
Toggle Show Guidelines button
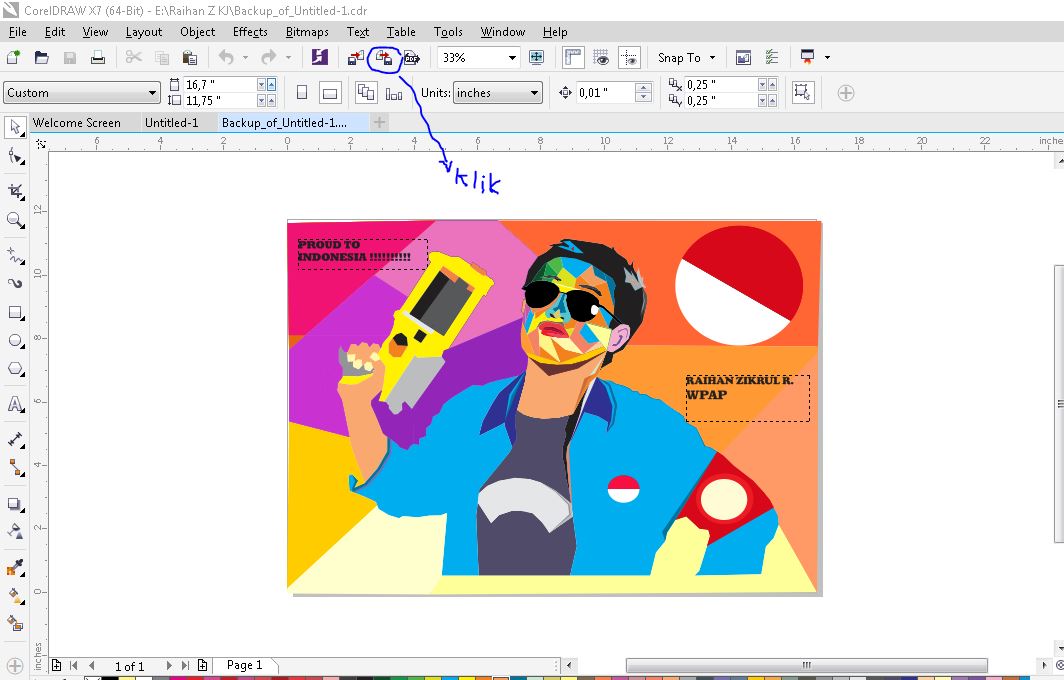click(629, 58)
